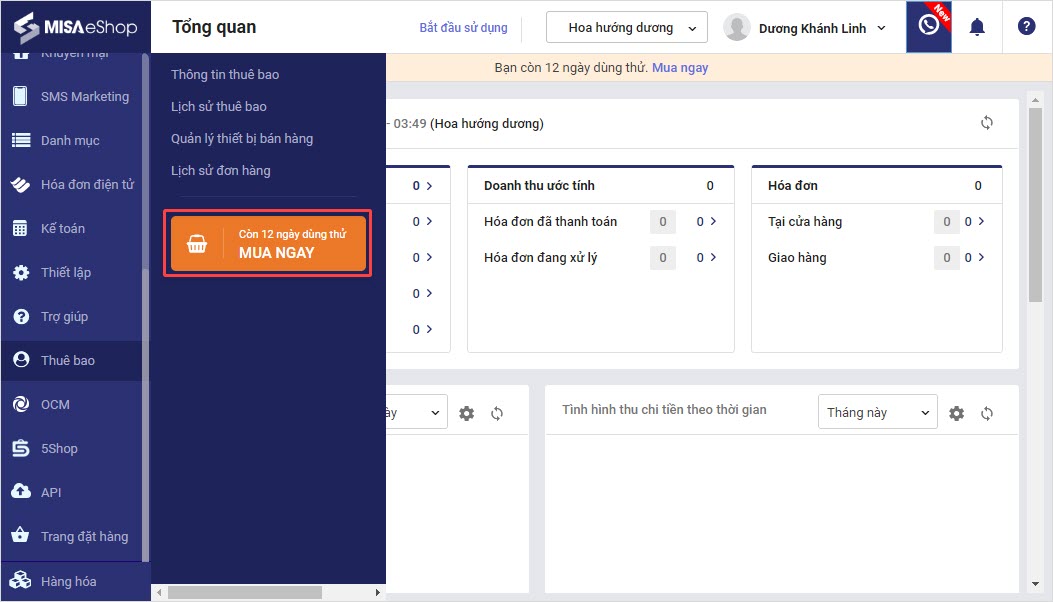Viewport: 1053px width, 602px height.
Task: Click the vertical page scrollbar thumb
Action: click(x=1035, y=204)
